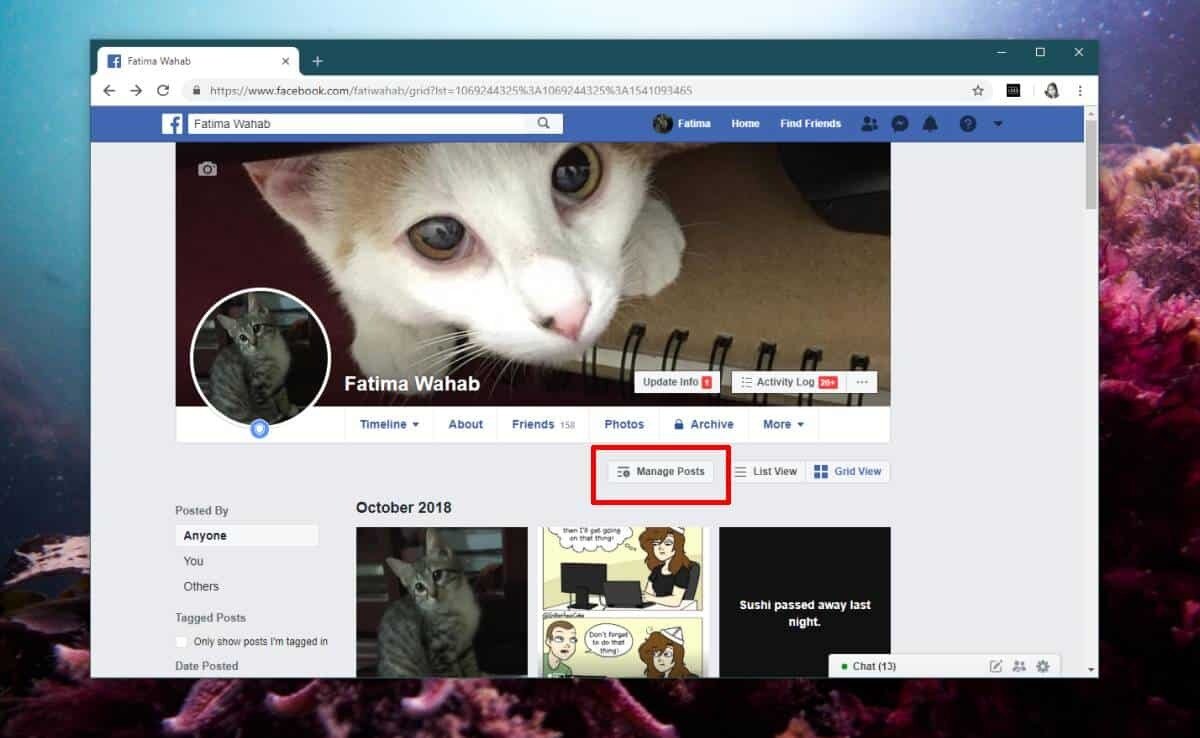Filter posts by 'Others' under Posted By

(x=200, y=586)
